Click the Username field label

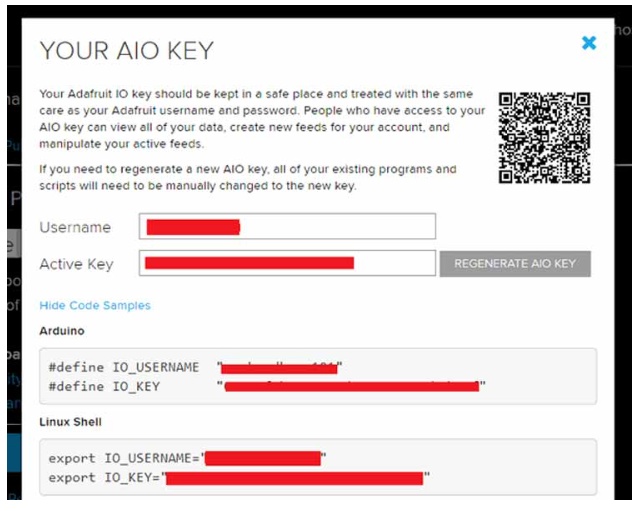click(x=75, y=227)
